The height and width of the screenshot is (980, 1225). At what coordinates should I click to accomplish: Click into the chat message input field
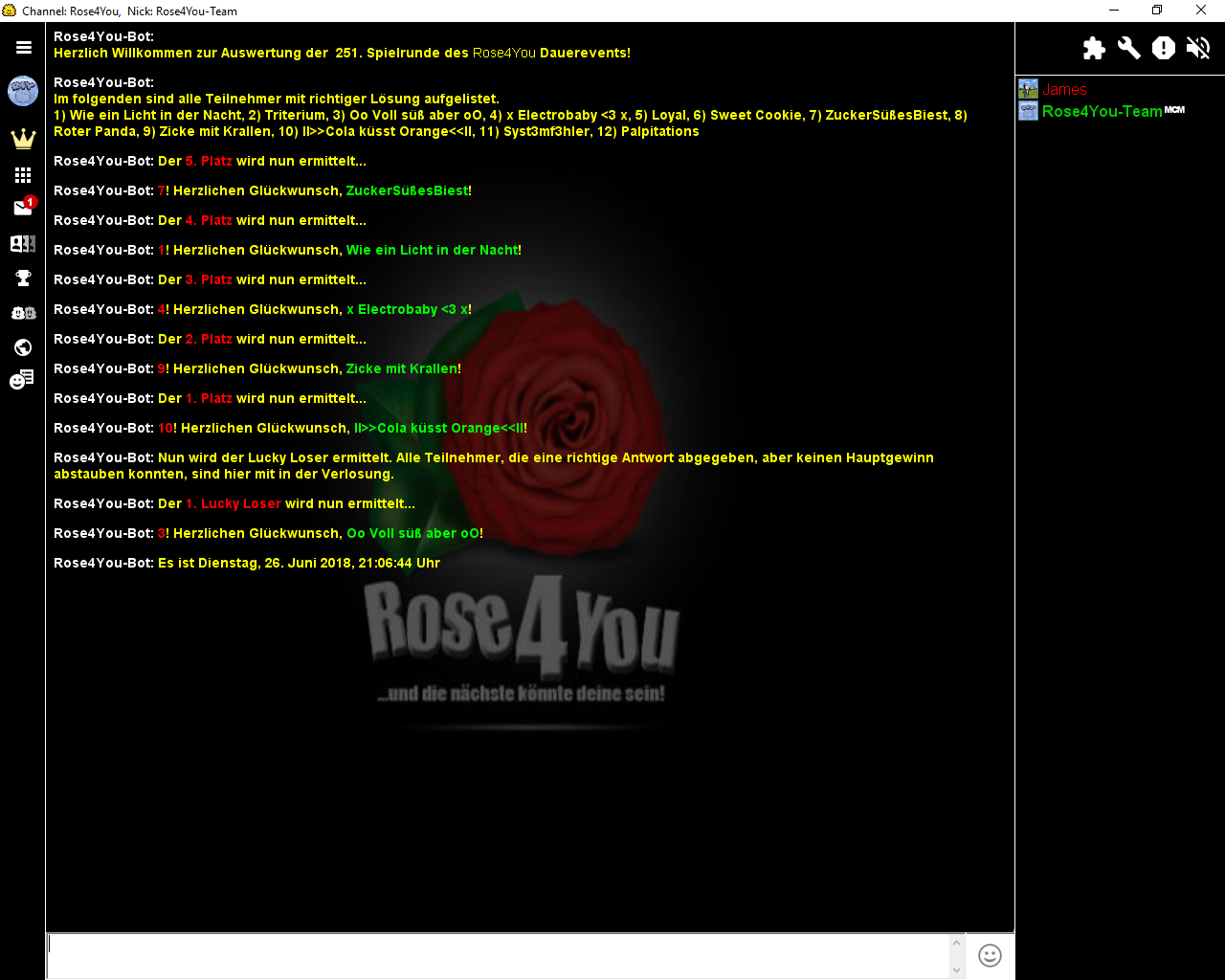coord(498,956)
